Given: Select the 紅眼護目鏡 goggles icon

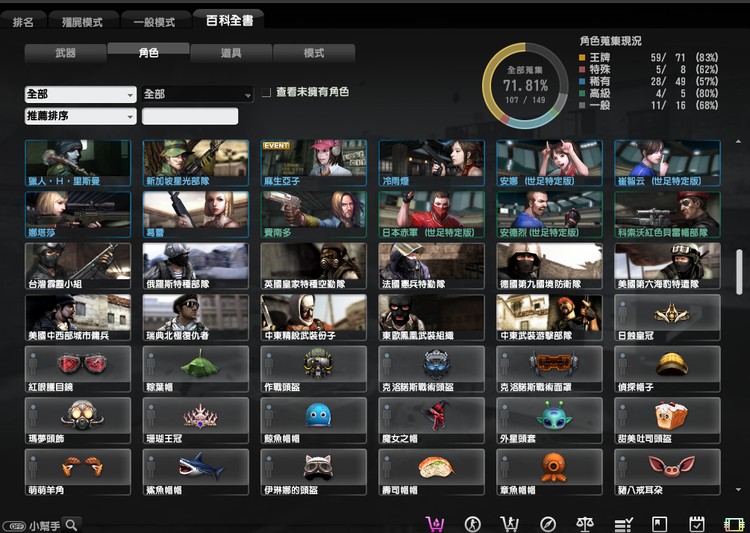Looking at the screenshot, I should tap(82, 364).
